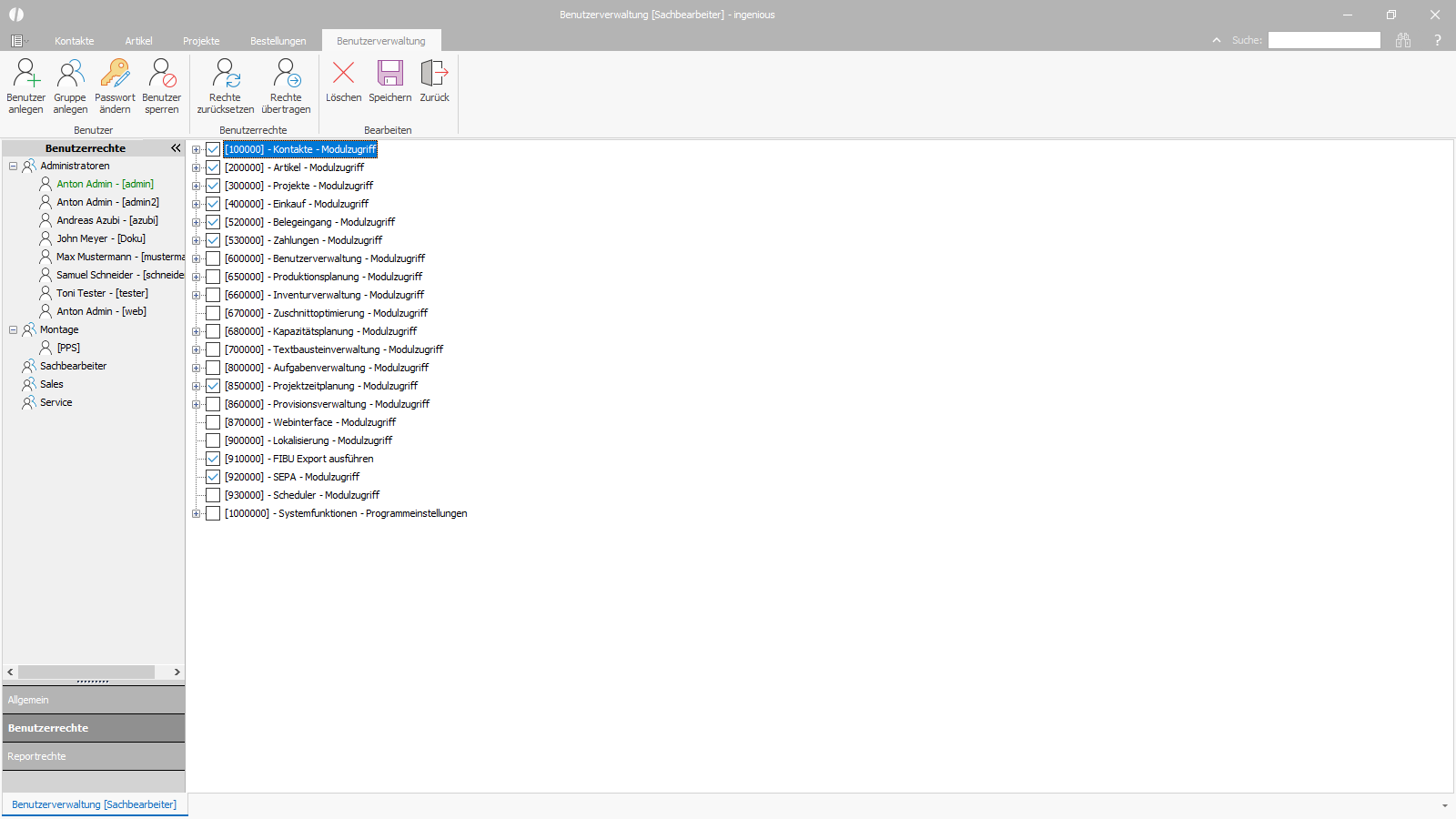1456x819 pixels.
Task: Choose the Rechte übertragen icon
Action: tap(286, 73)
